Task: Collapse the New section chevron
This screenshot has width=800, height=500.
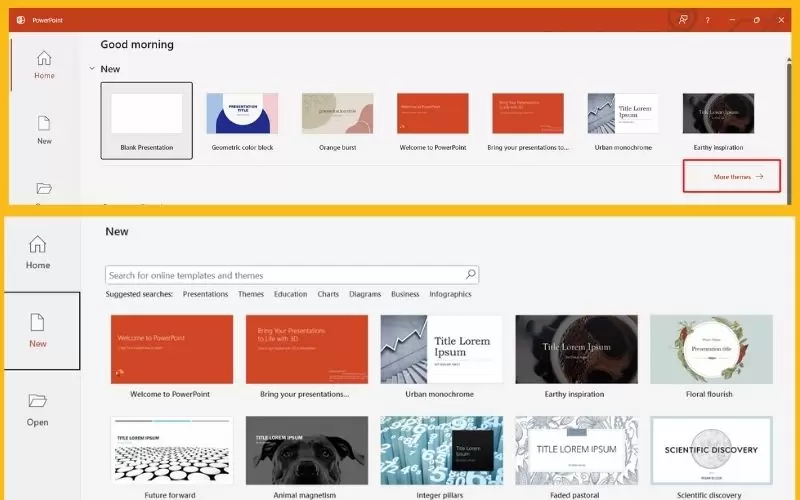Action: coord(92,68)
